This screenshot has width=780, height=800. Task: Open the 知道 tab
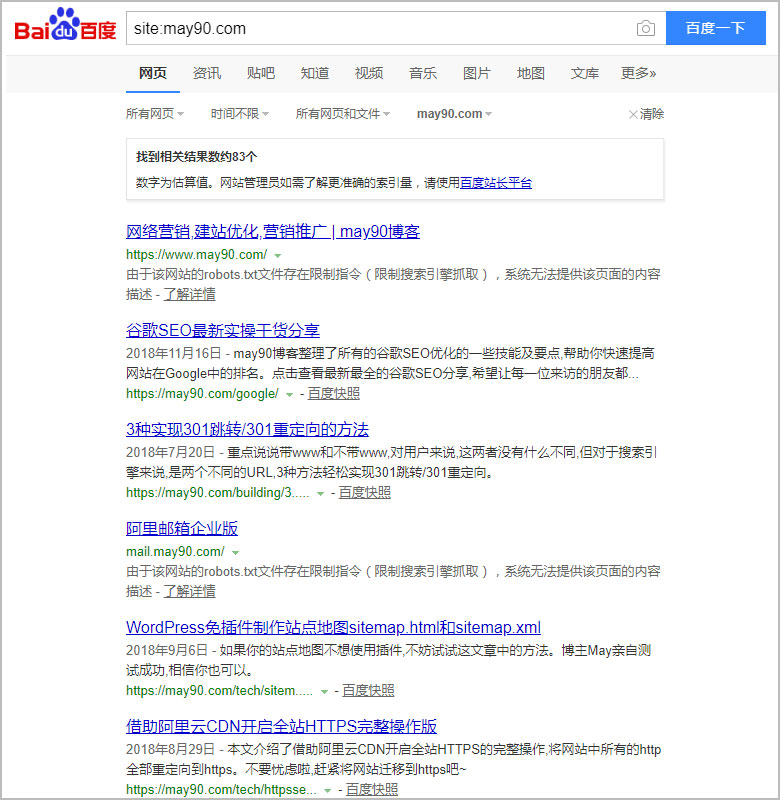(x=315, y=73)
